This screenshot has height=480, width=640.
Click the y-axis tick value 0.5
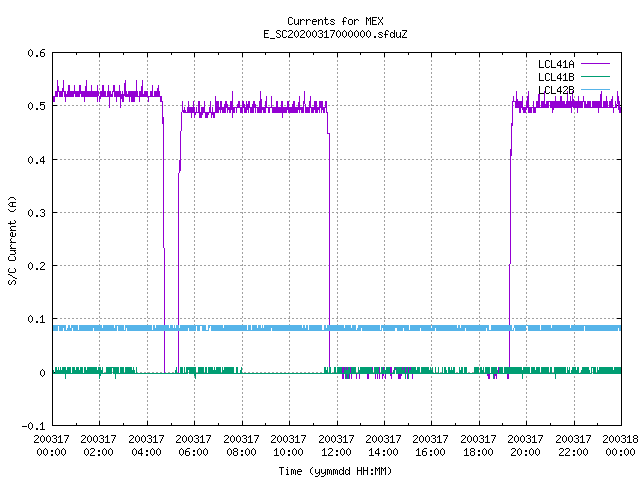36,106
